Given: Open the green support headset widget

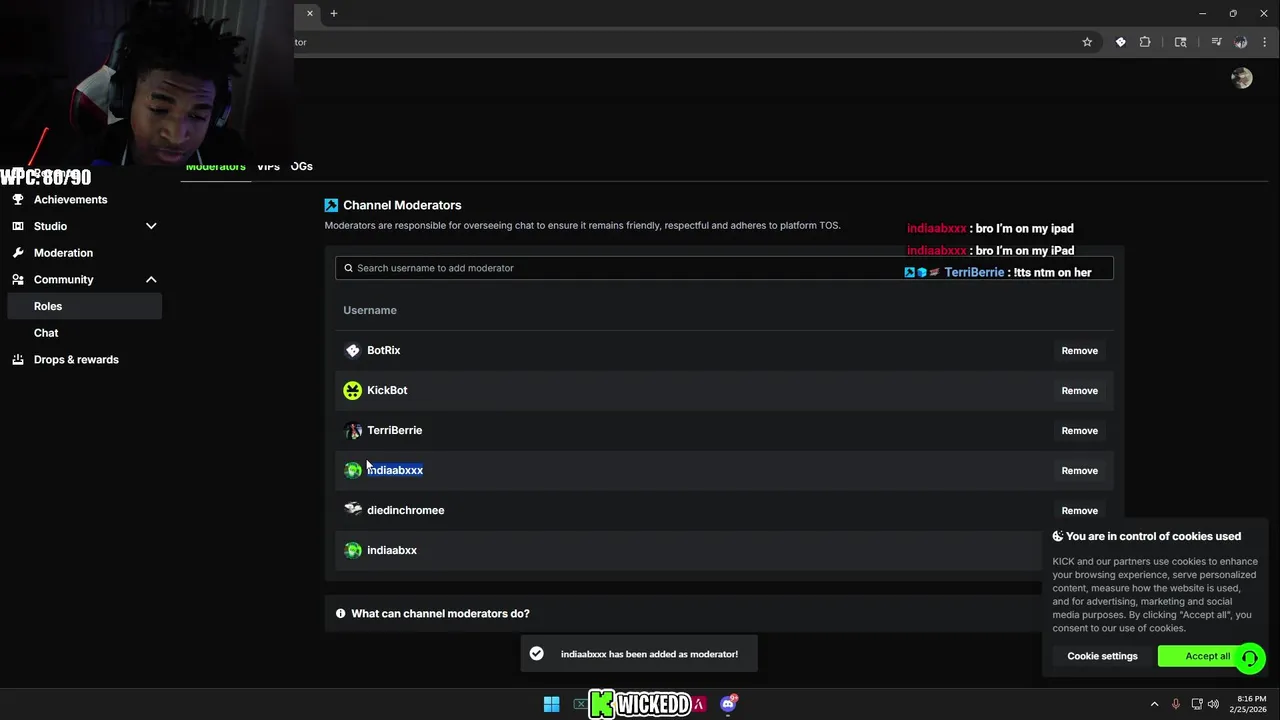Looking at the screenshot, I should click(x=1250, y=658).
